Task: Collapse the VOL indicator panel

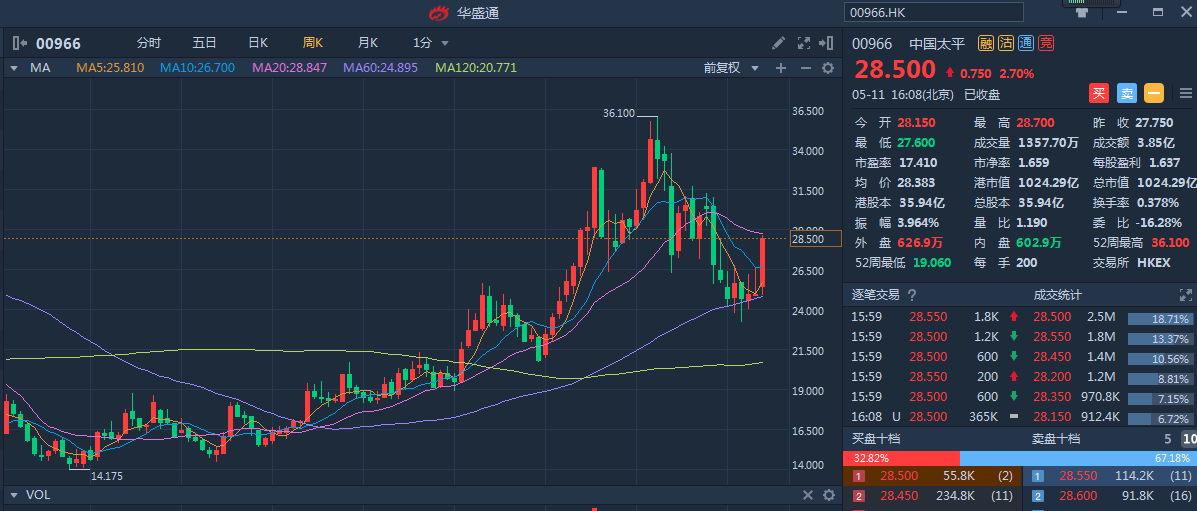Action: coord(14,495)
